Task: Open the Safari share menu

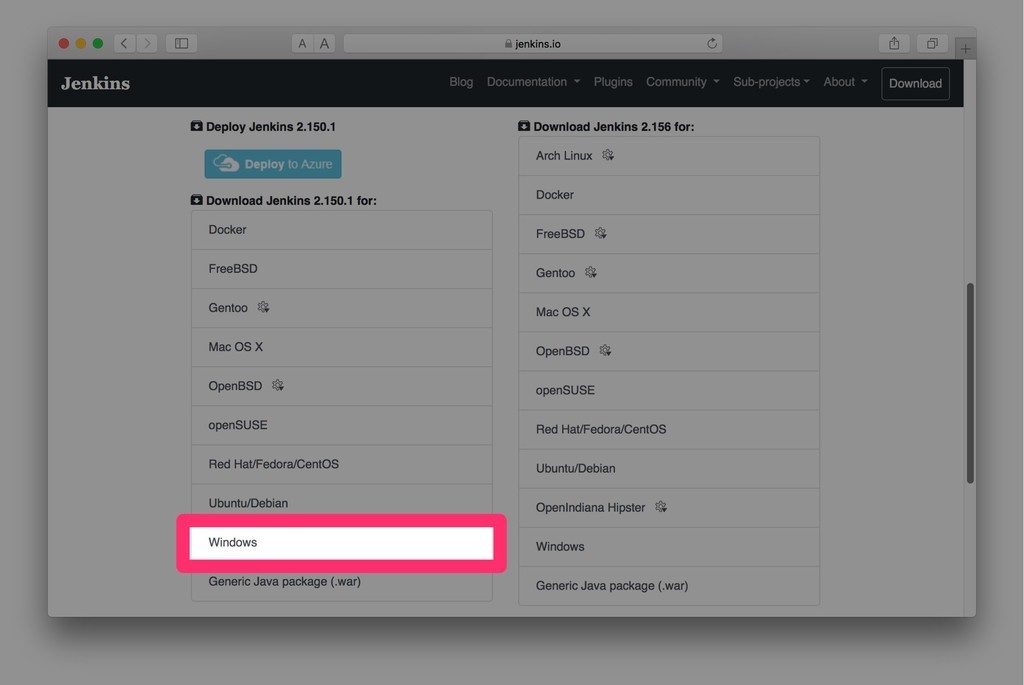Action: point(894,44)
